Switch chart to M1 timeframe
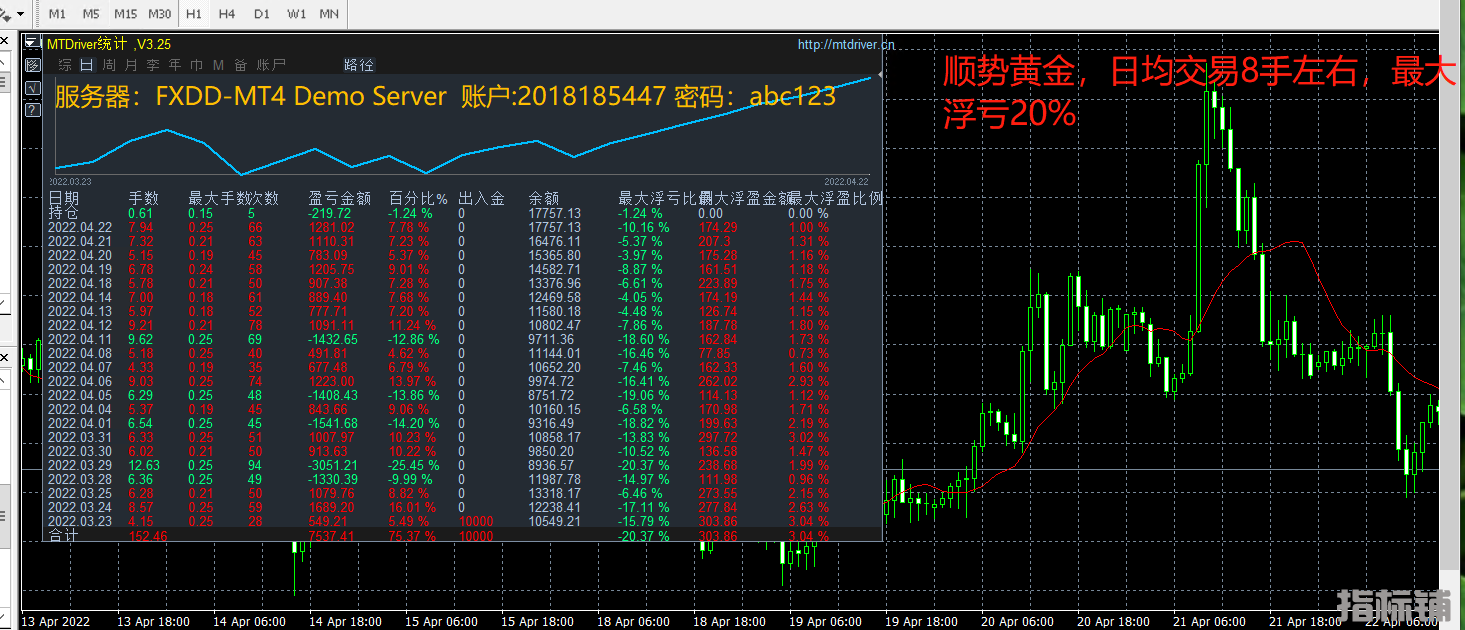The height and width of the screenshot is (630, 1465). pyautogui.click(x=57, y=14)
